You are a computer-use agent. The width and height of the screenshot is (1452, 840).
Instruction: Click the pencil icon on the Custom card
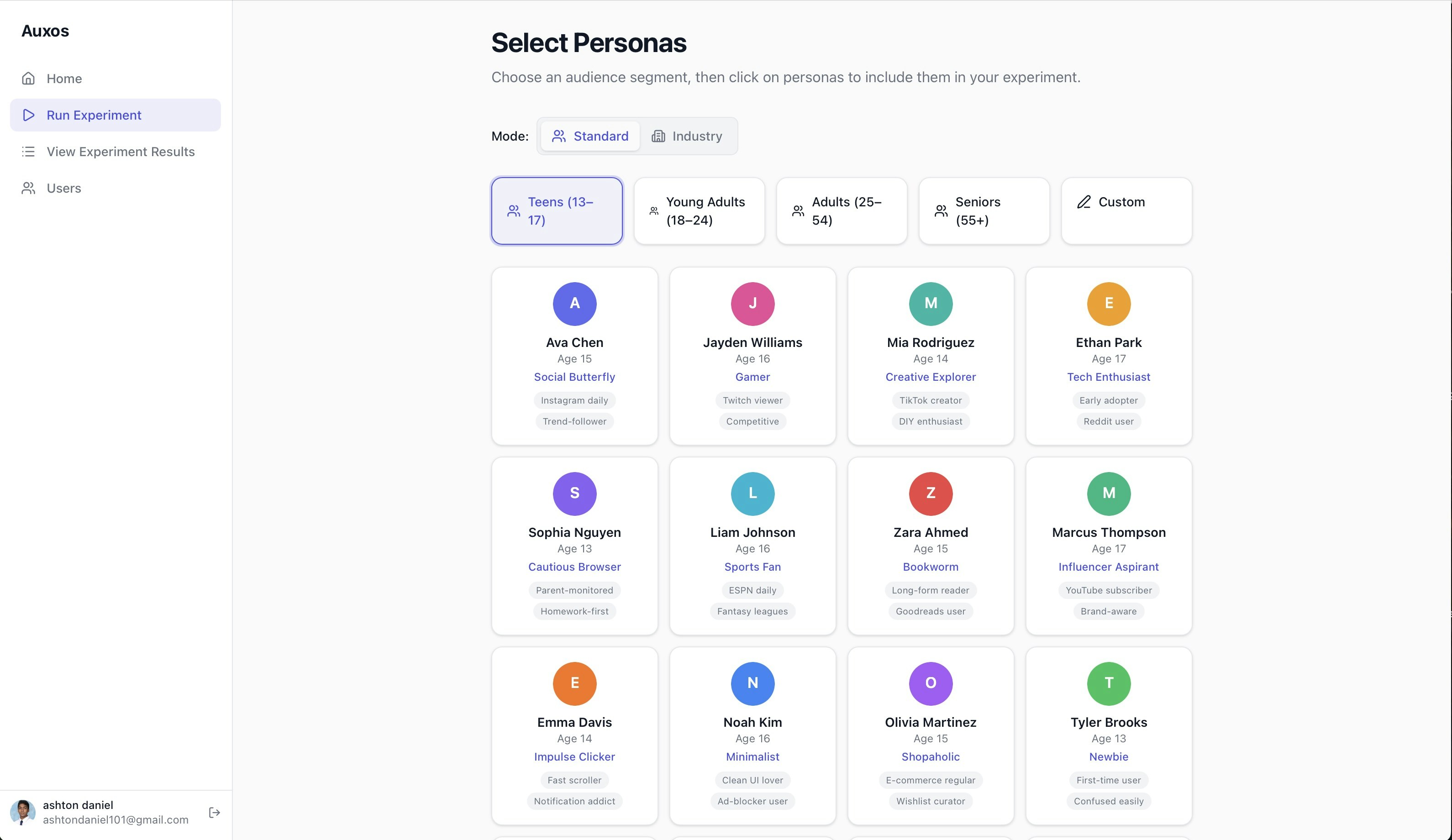1084,202
